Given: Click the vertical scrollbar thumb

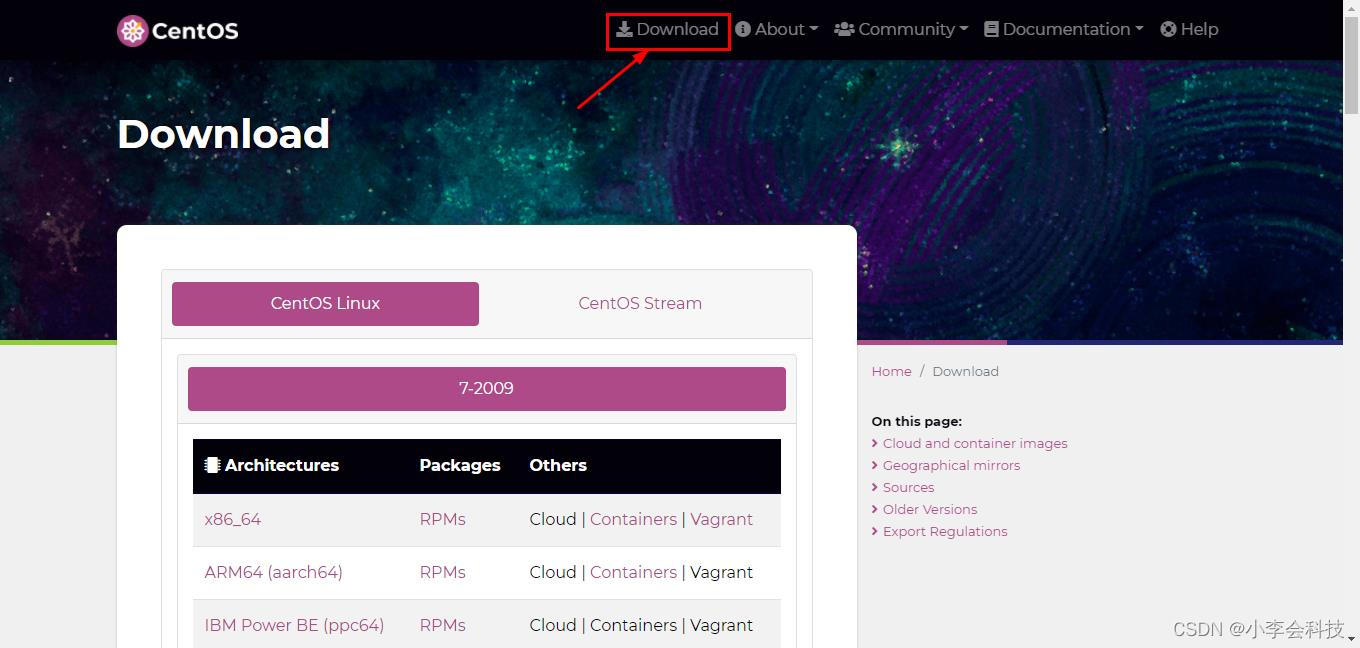Looking at the screenshot, I should click(x=1351, y=67).
